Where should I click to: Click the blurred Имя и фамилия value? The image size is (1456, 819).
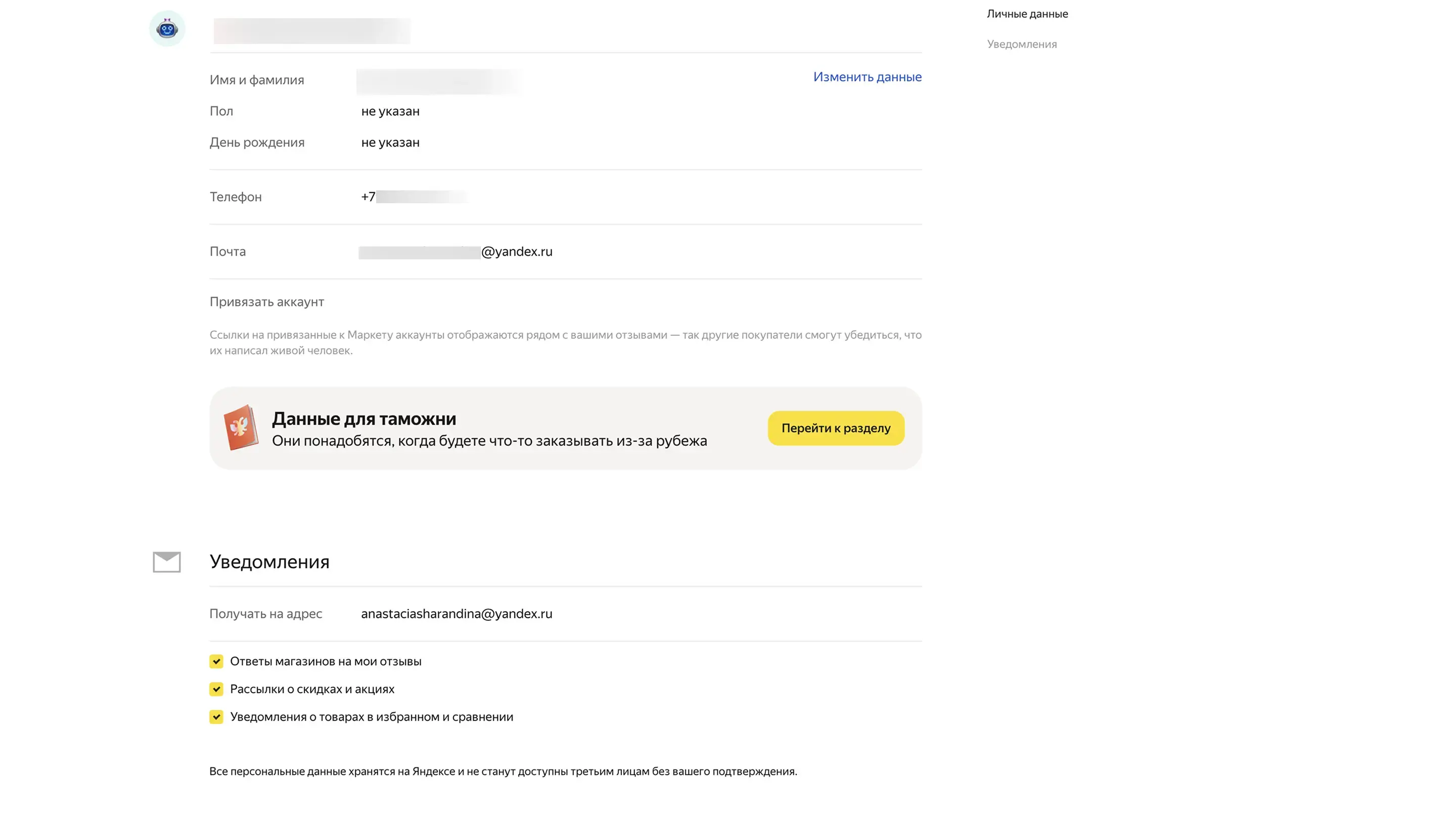click(438, 81)
